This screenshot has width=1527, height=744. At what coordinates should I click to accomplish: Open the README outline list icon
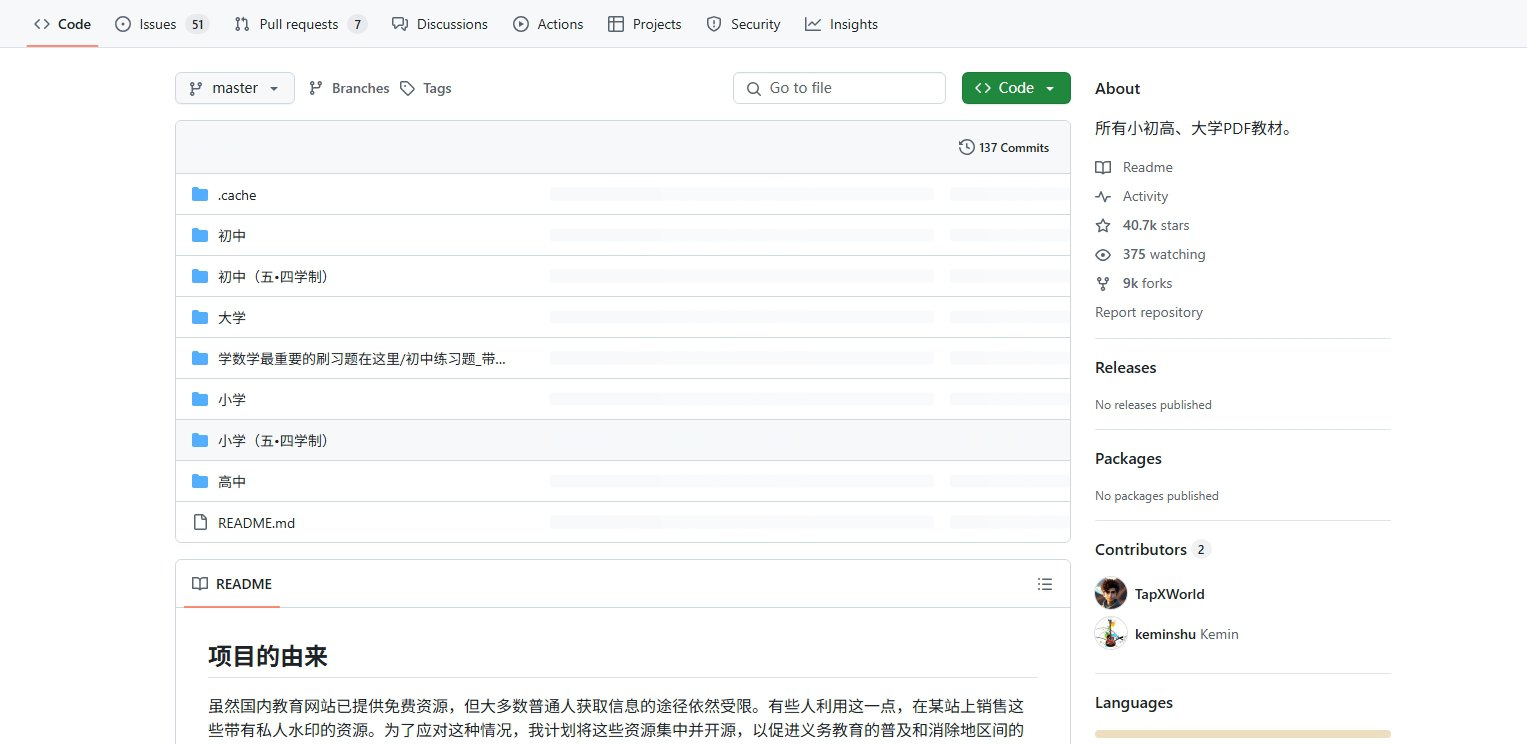click(x=1045, y=584)
